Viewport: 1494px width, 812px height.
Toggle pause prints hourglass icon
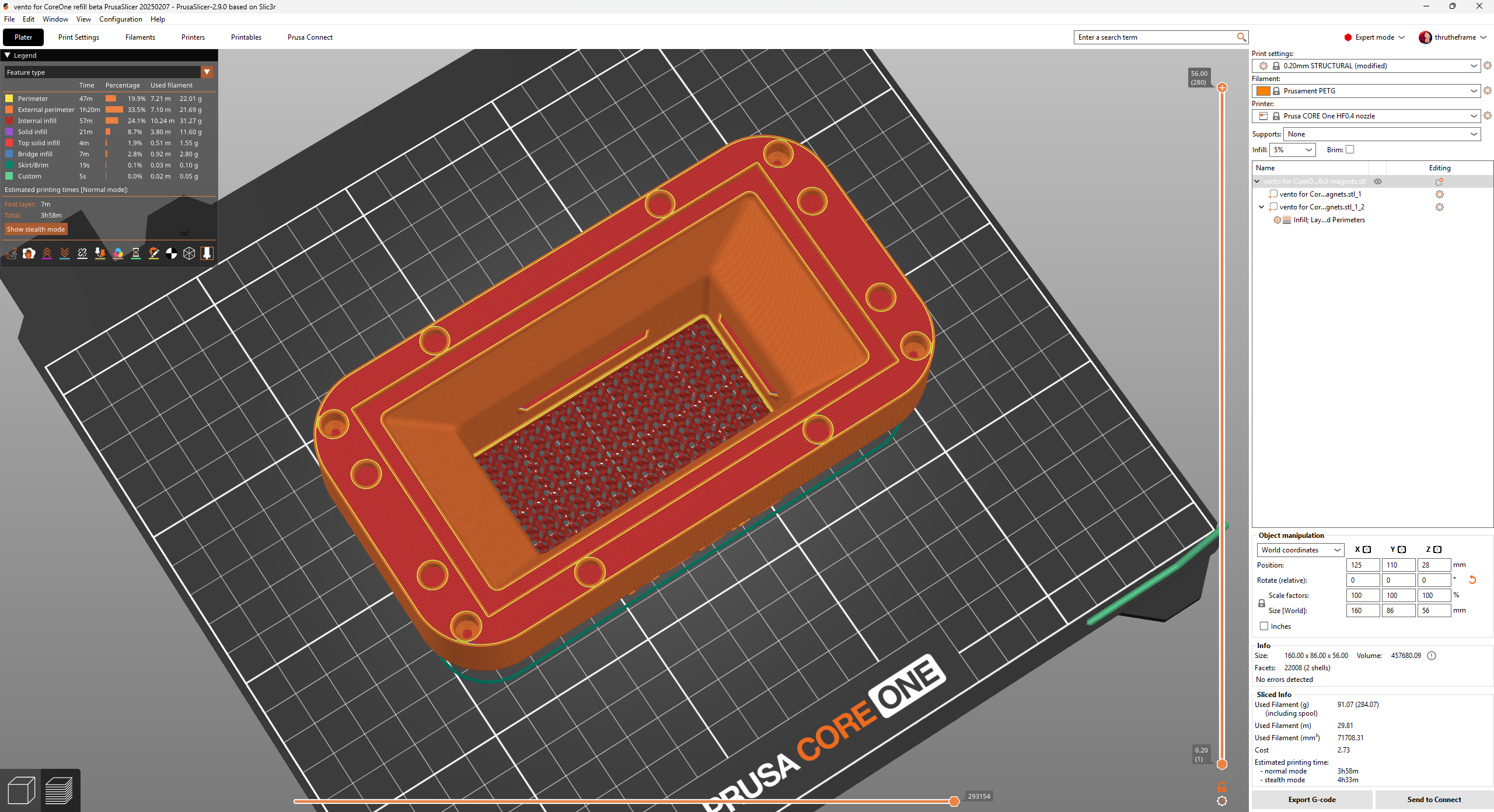pyautogui.click(x=135, y=253)
